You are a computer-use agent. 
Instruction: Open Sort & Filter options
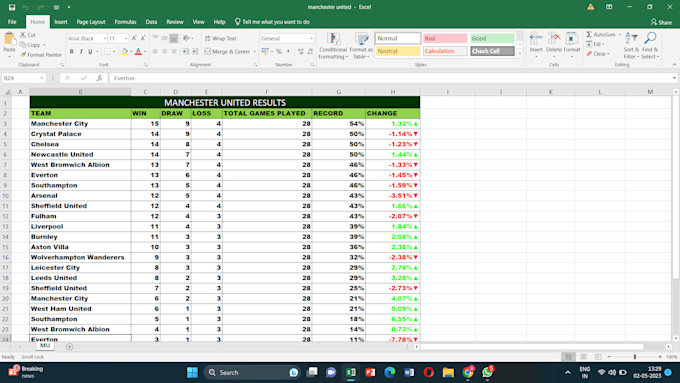coord(631,46)
